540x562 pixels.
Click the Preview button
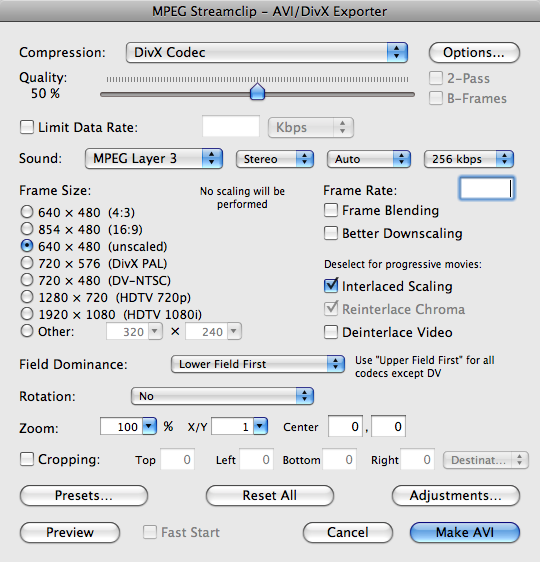70,533
